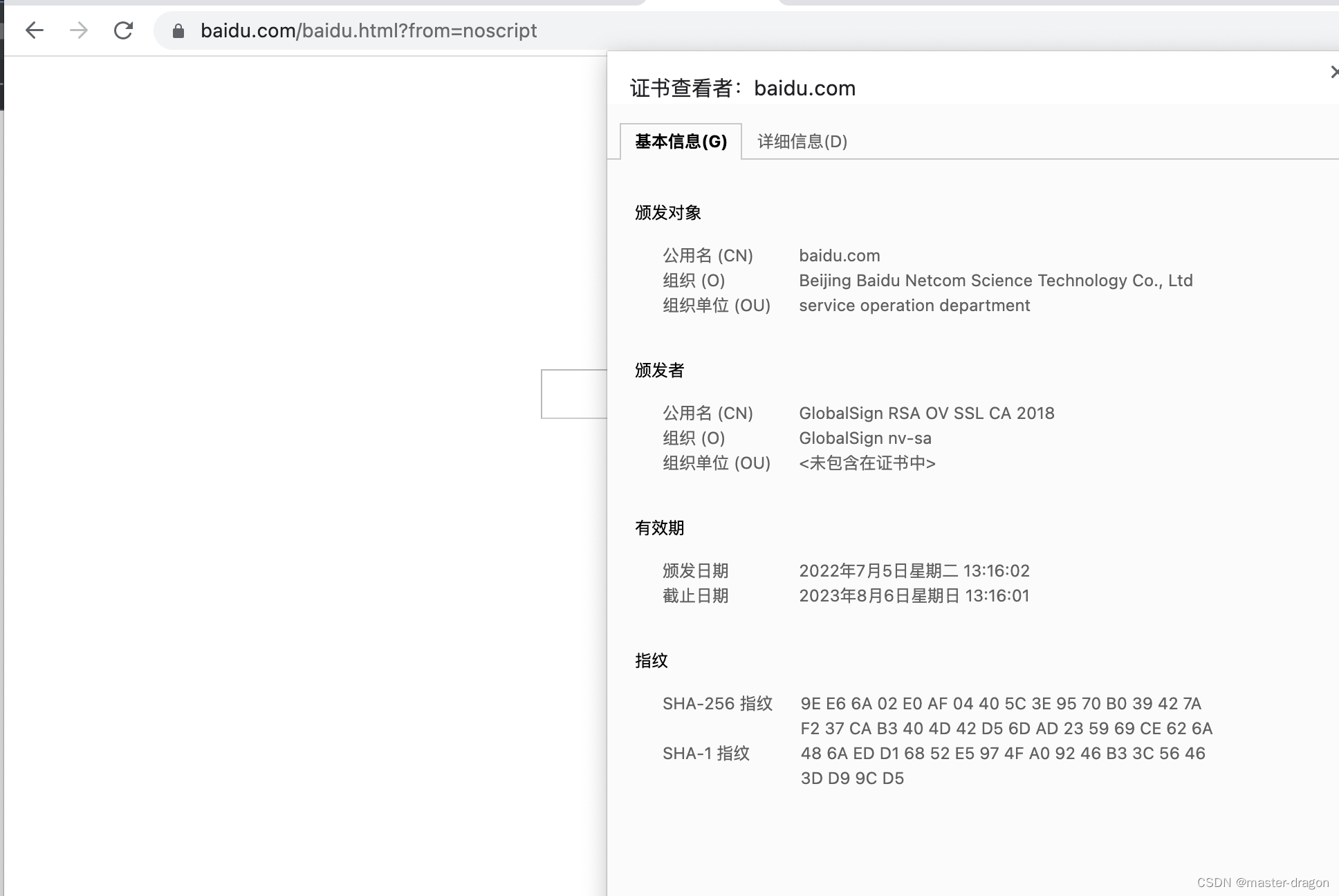
Task: Open site info via the lock icon
Action: (178, 30)
